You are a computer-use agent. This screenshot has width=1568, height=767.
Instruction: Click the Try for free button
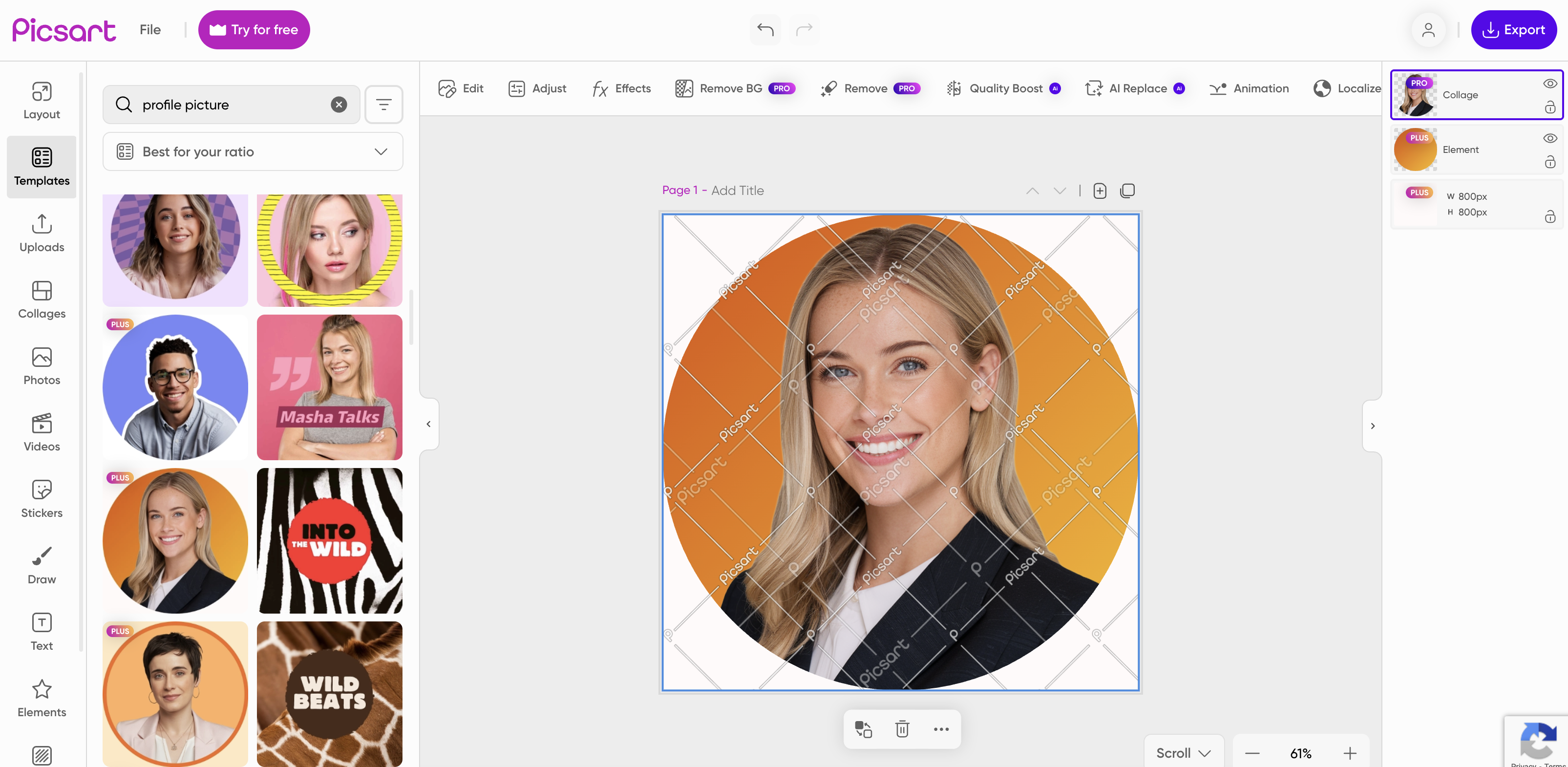pyautogui.click(x=254, y=29)
